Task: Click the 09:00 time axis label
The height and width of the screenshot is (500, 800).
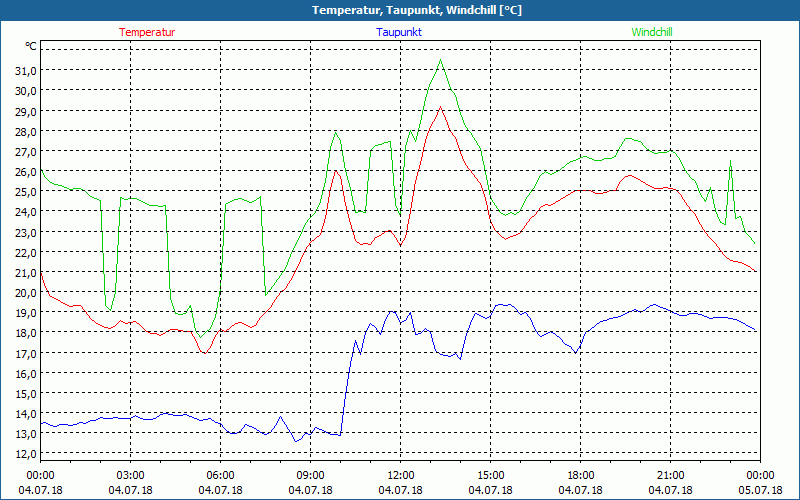Action: point(311,476)
